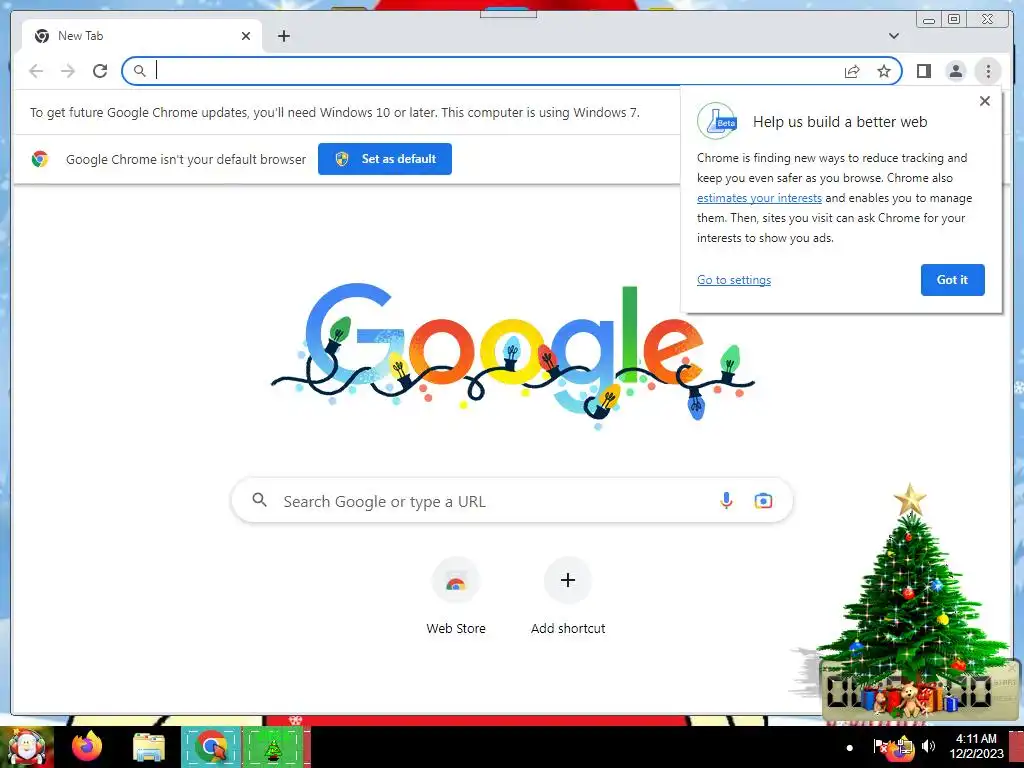The height and width of the screenshot is (768, 1024).
Task: Open Christmas tree app in taskbar
Action: [274, 747]
